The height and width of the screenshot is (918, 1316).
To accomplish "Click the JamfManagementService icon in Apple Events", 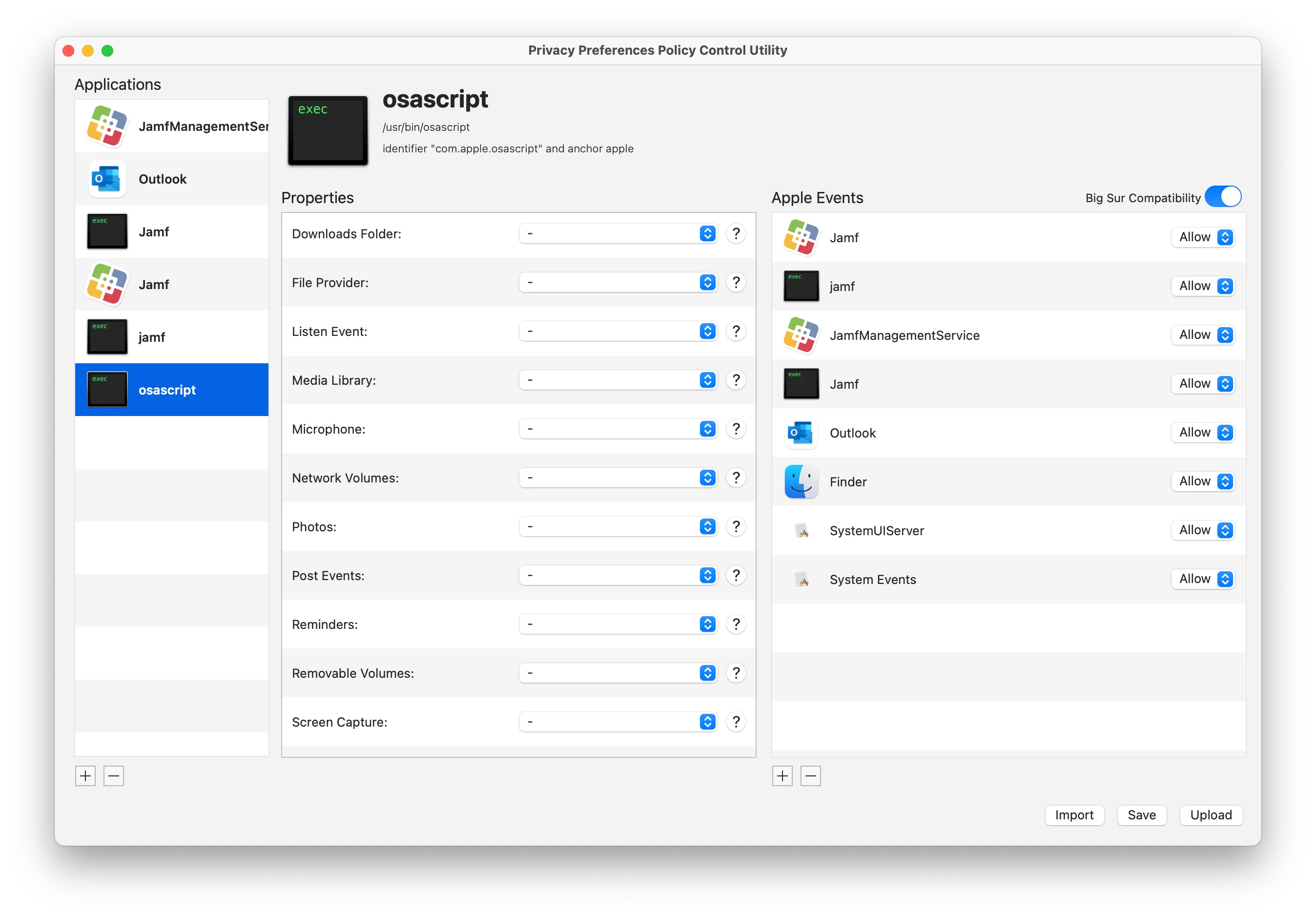I will 801,335.
